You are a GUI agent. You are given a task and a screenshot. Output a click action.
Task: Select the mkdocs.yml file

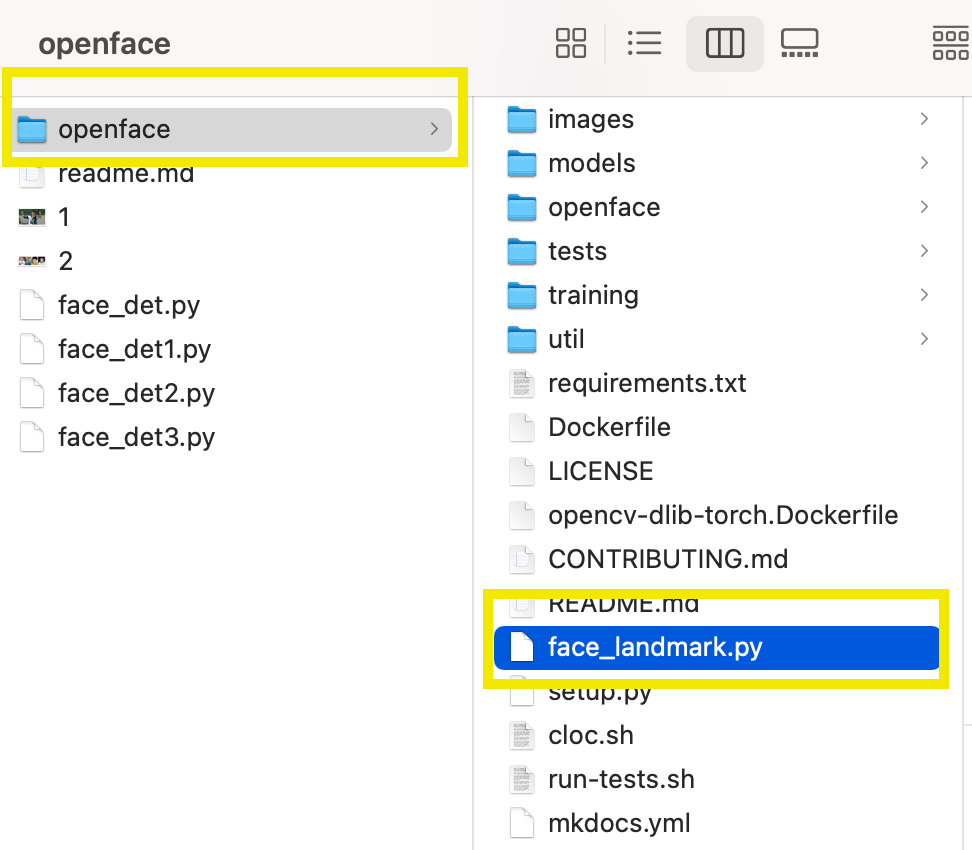pyautogui.click(x=619, y=823)
